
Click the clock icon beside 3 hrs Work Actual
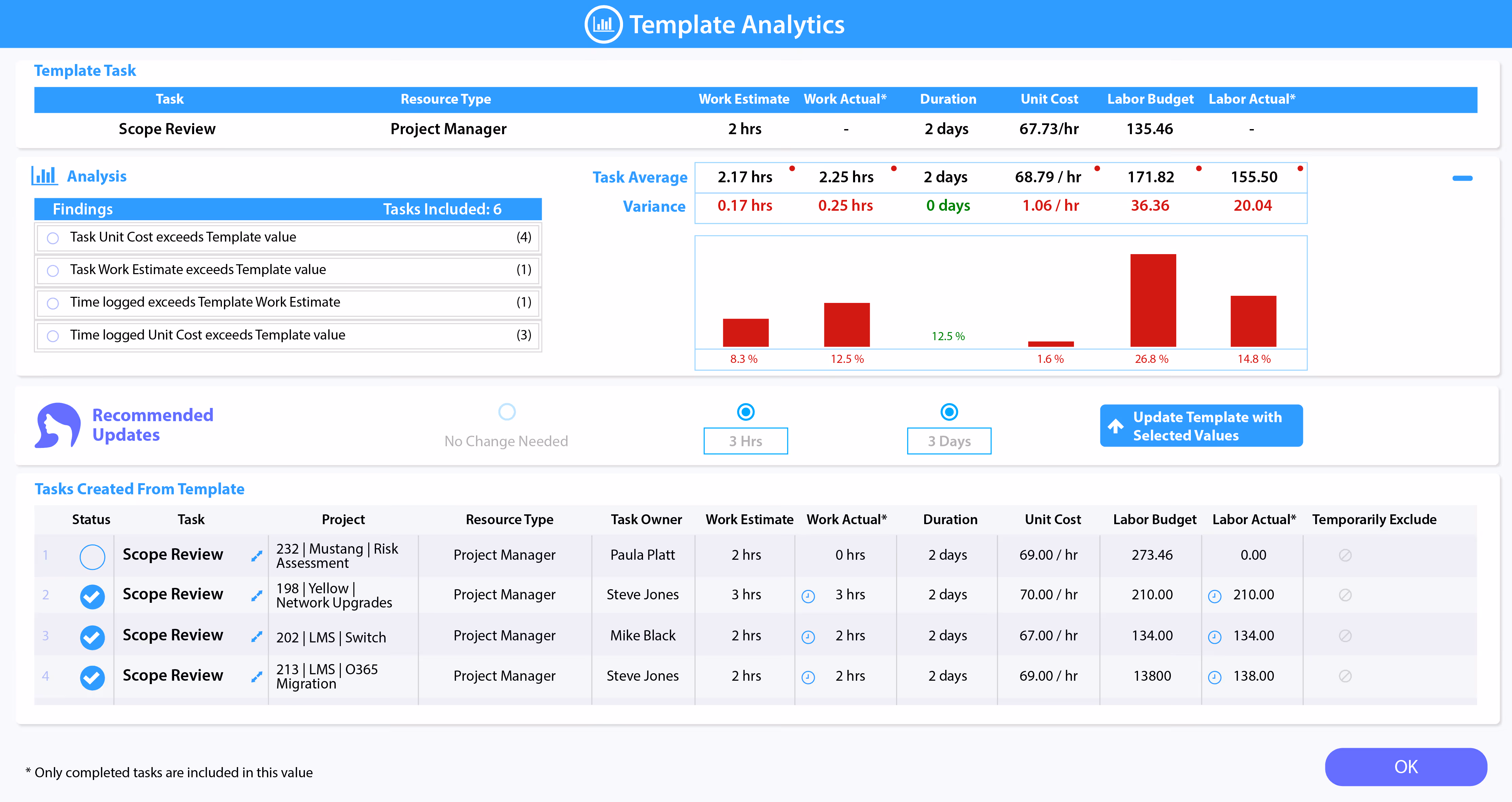[x=808, y=597]
